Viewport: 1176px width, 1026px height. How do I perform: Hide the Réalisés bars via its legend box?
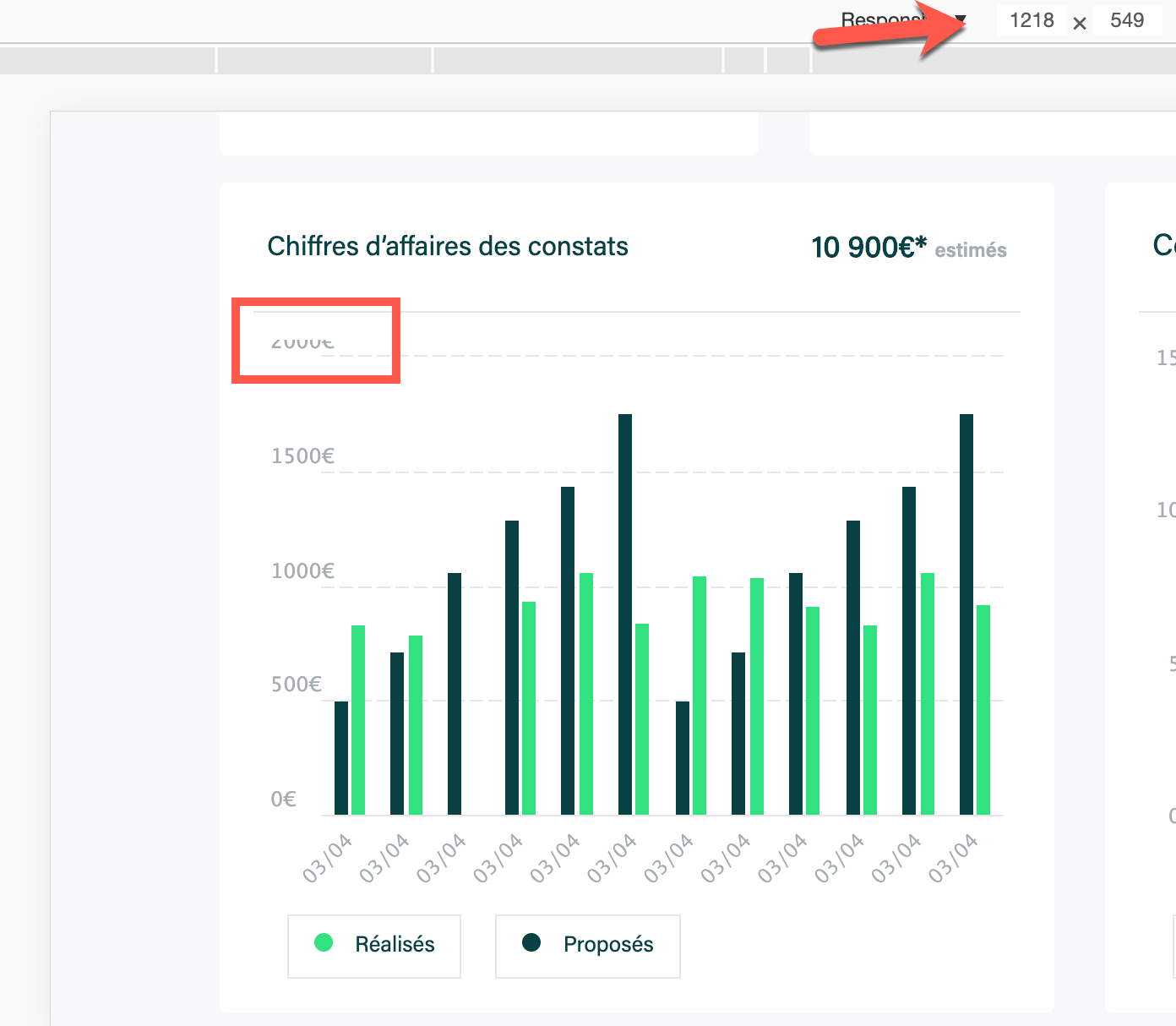373,946
